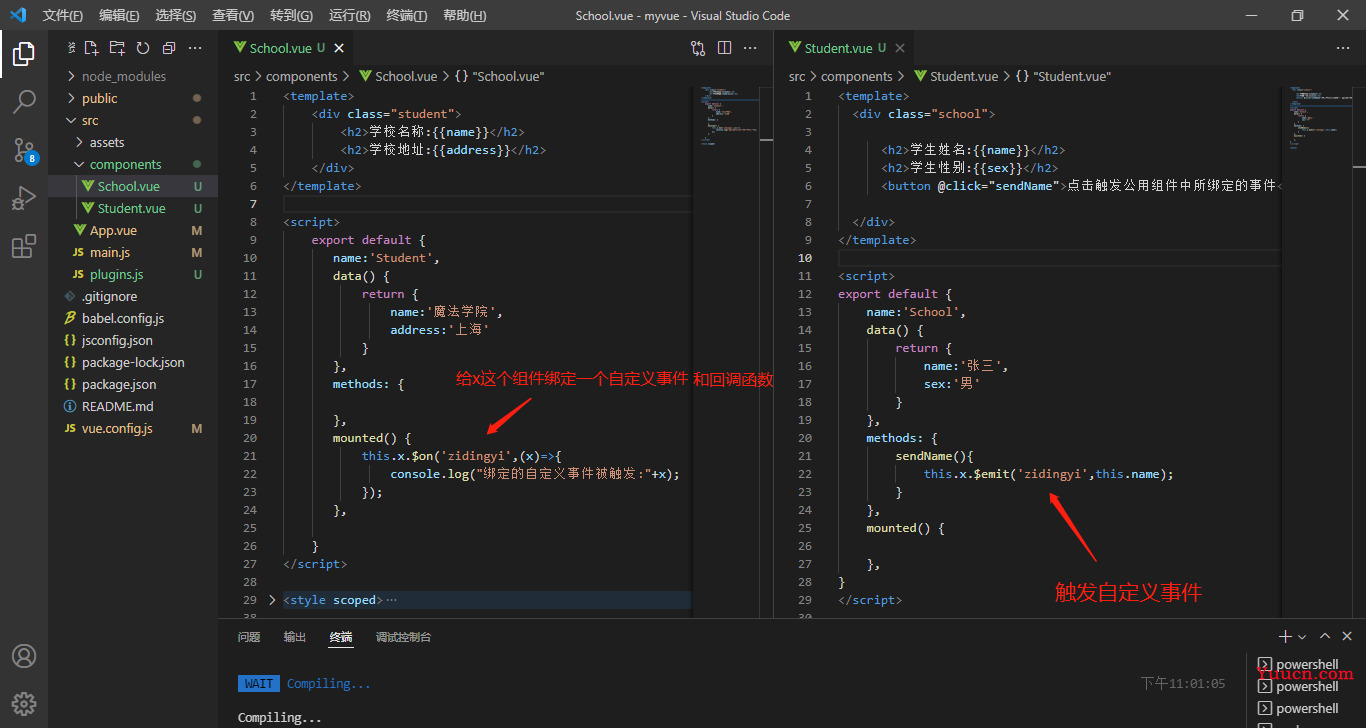The width and height of the screenshot is (1366, 728).
Task: Collapse the components folder
Action: [x=133, y=164]
